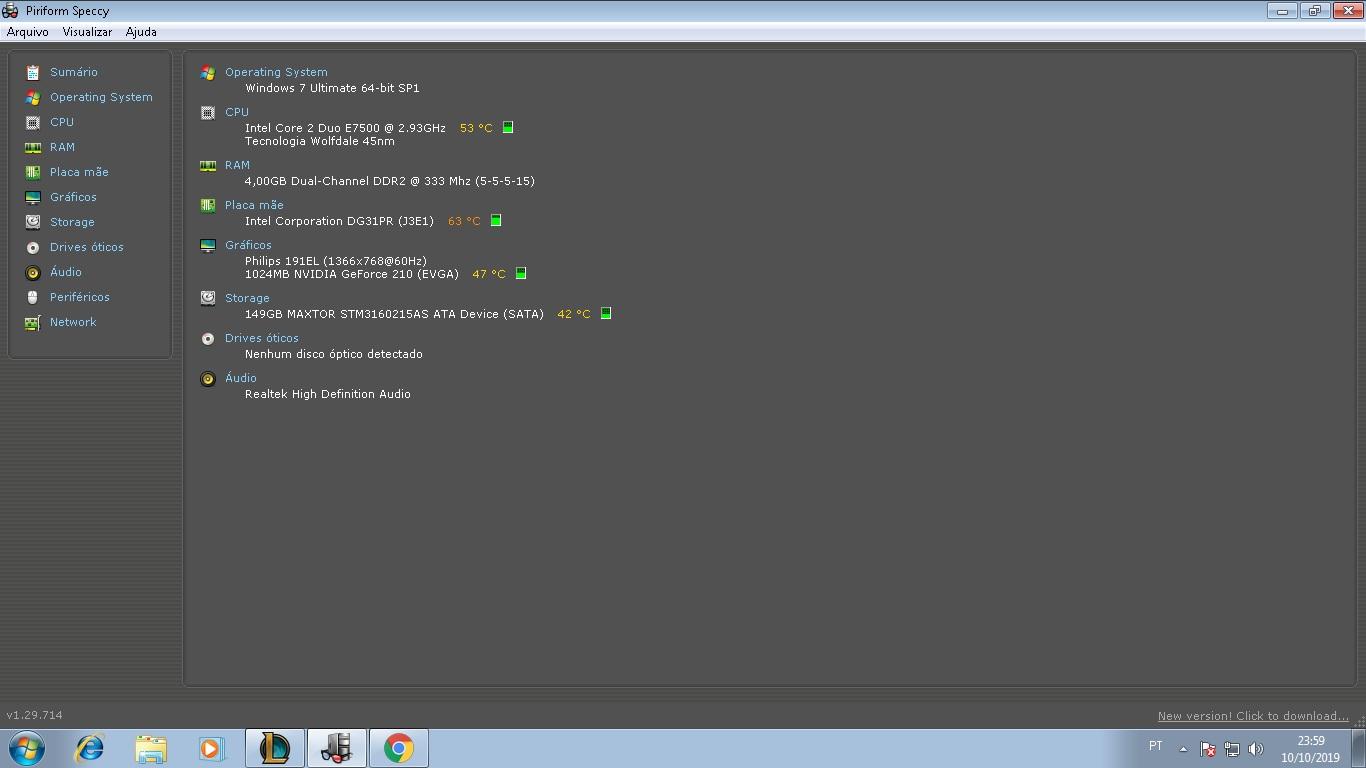This screenshot has width=1366, height=768.
Task: Click the Operating System heading link in summary
Action: tap(276, 72)
